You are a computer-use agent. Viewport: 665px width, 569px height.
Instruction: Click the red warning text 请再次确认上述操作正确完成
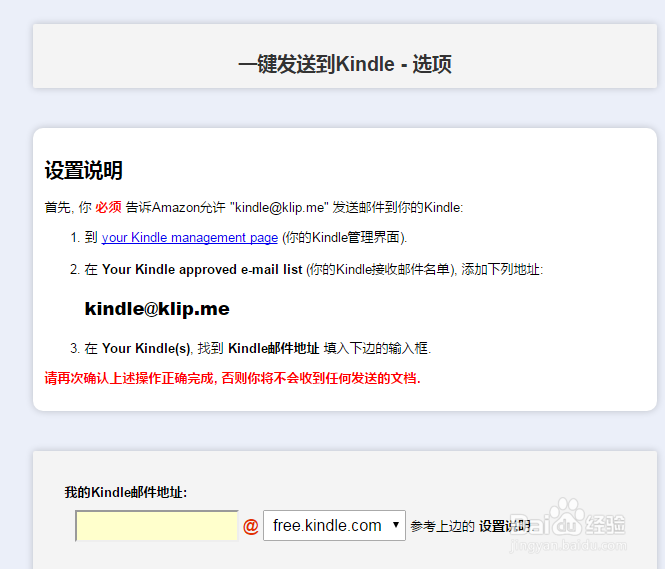[x=232, y=378]
